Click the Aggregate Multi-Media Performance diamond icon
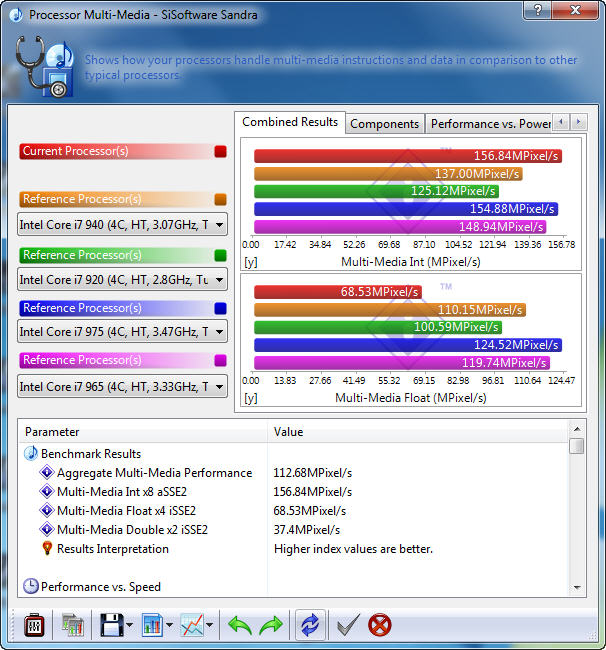 coord(47,472)
